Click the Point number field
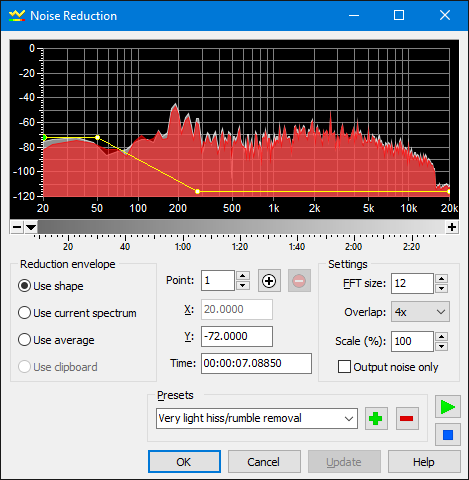469x480 pixels. (218, 281)
